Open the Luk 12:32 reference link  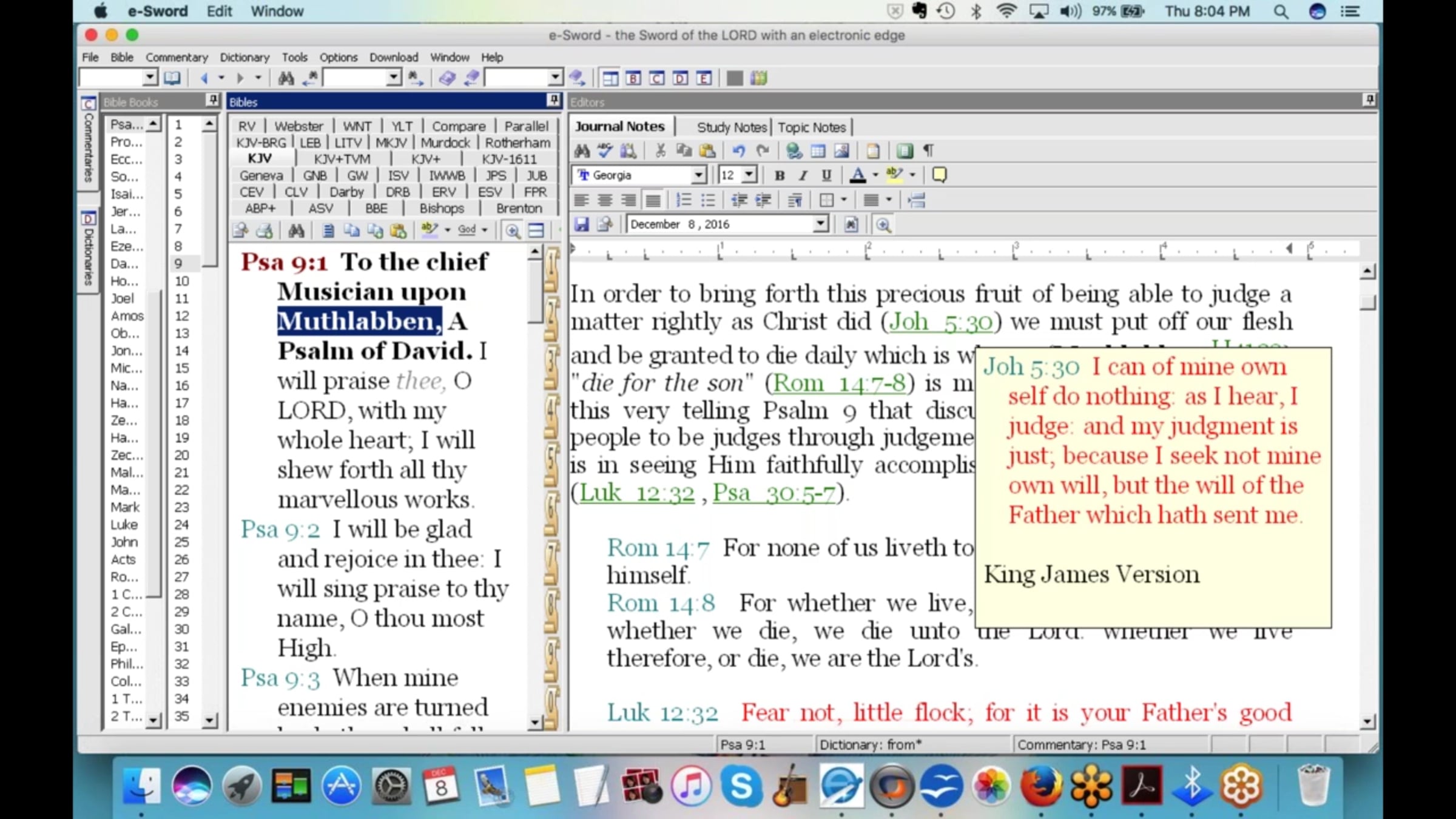(x=637, y=493)
